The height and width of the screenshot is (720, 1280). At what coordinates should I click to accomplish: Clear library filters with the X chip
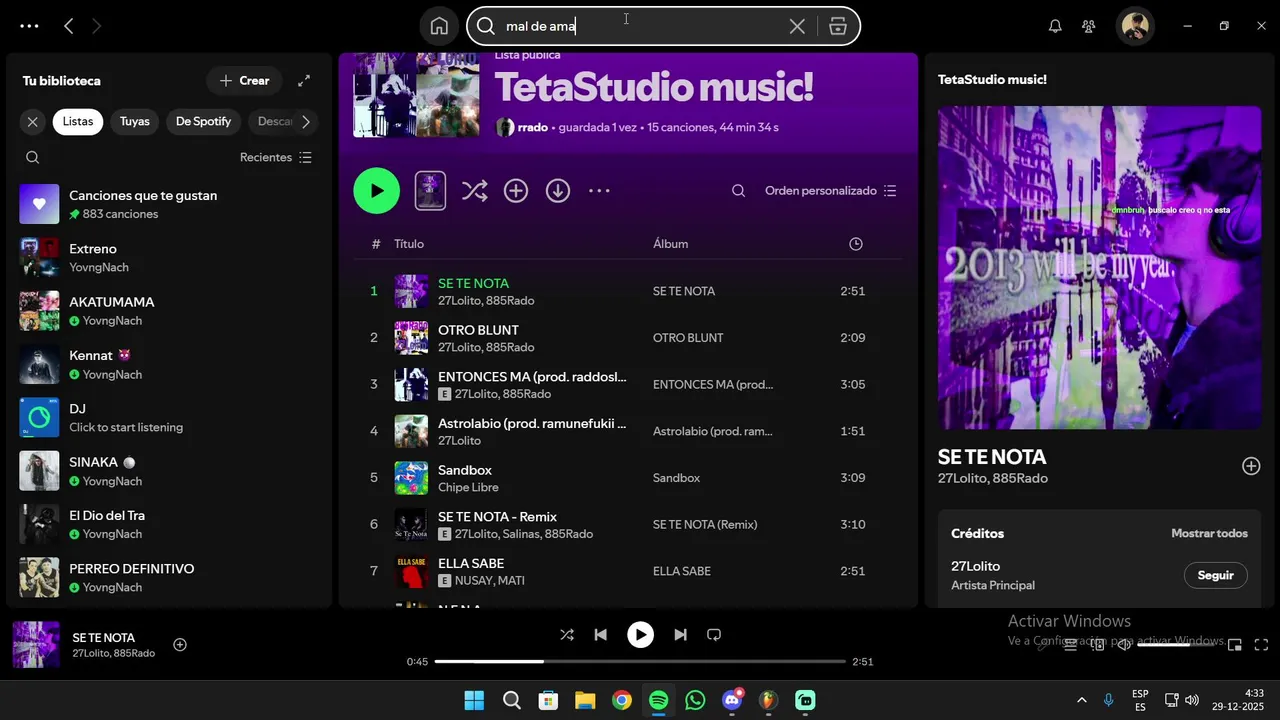pos(33,121)
